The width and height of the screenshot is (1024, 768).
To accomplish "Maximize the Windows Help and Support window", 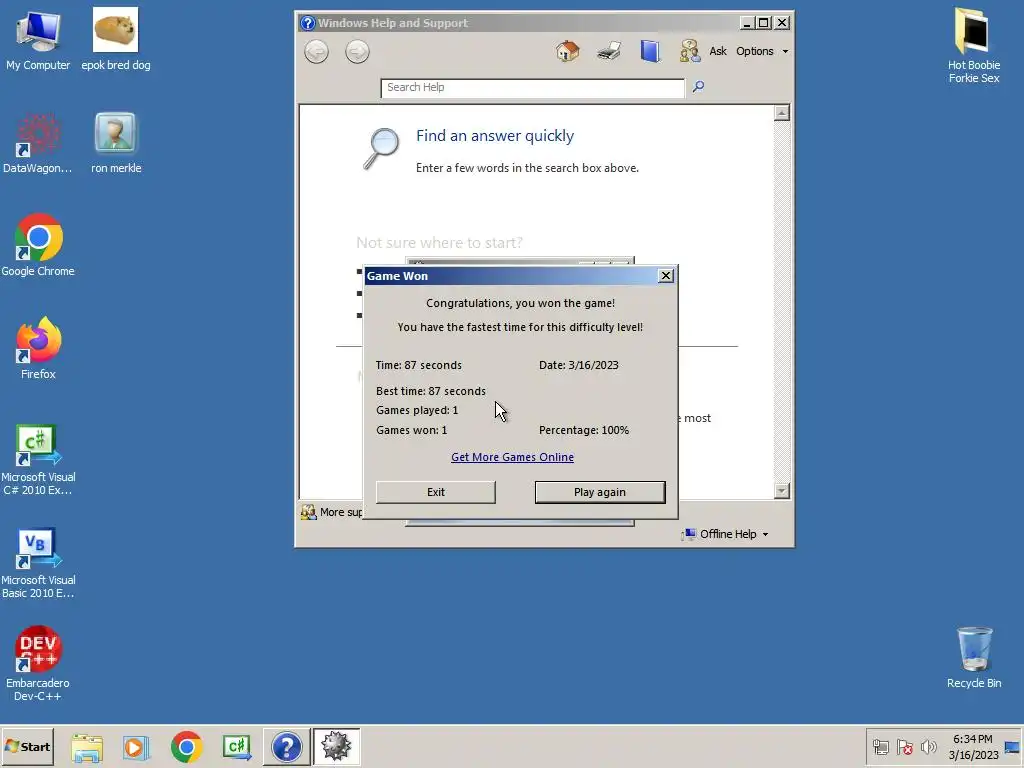I will 763,23.
